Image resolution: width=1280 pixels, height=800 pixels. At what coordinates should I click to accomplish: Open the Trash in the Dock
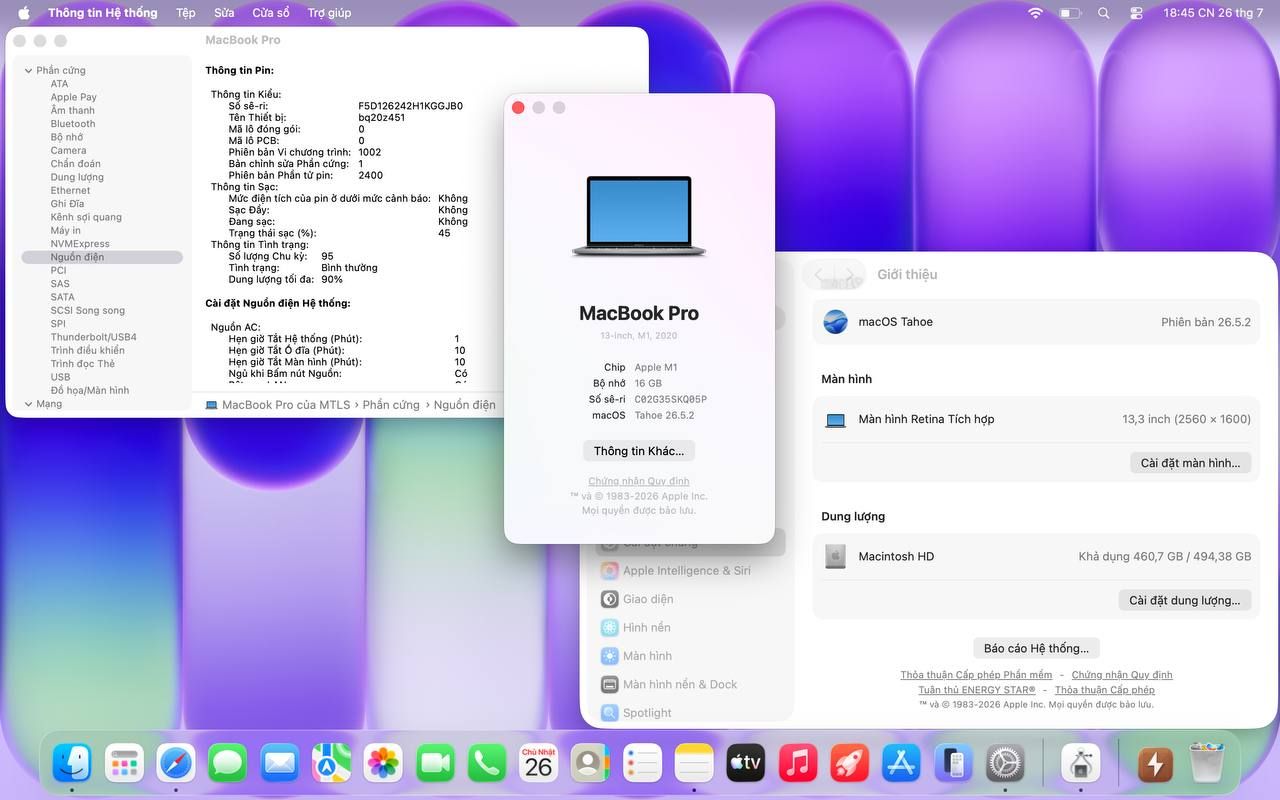pyautogui.click(x=1207, y=764)
